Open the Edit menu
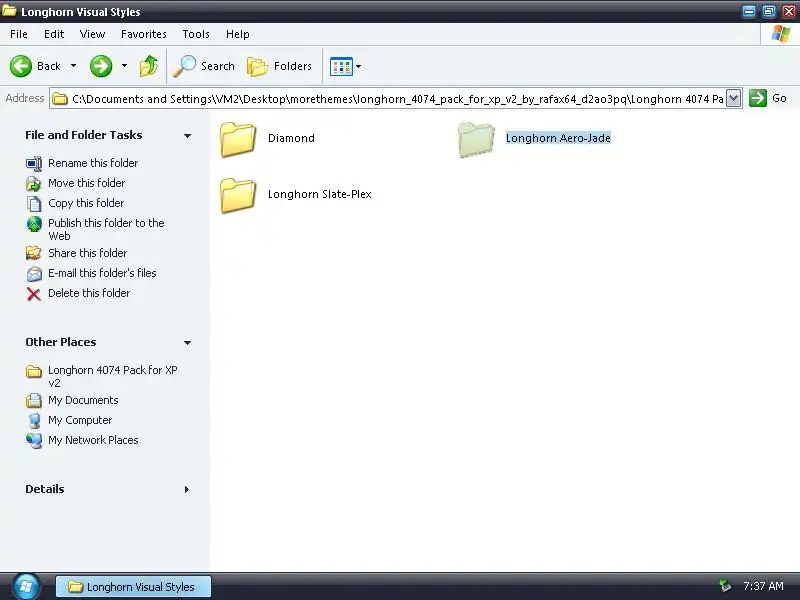Viewport: 800px width, 600px height. 54,34
